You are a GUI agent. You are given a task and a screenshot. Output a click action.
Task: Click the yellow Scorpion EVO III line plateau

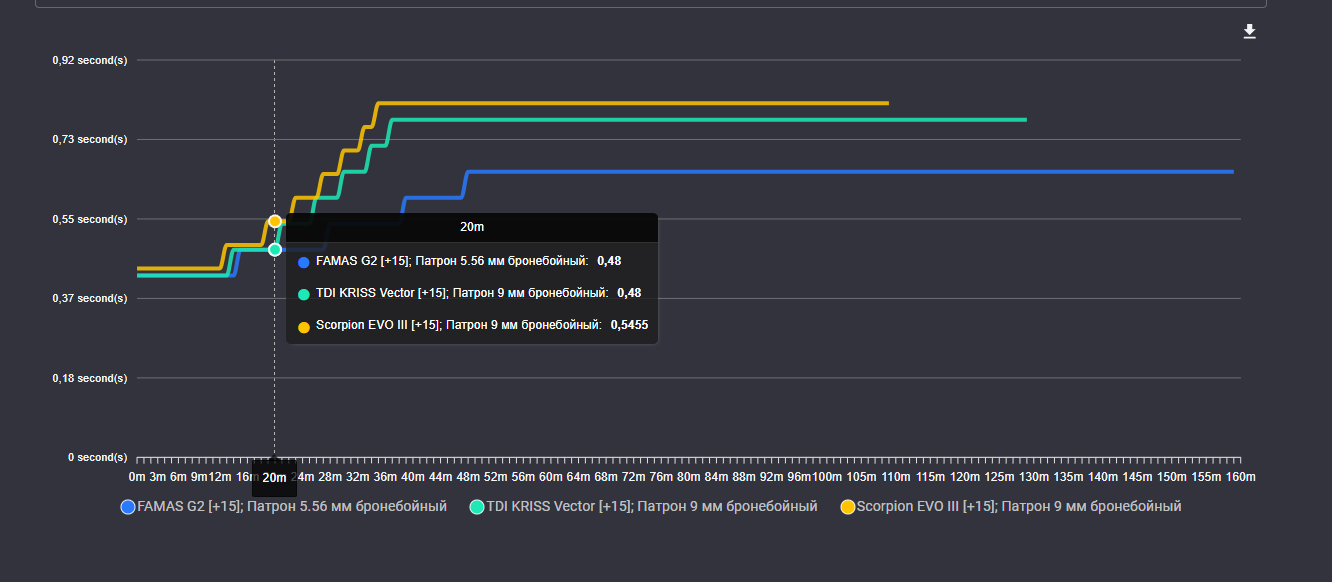click(632, 103)
